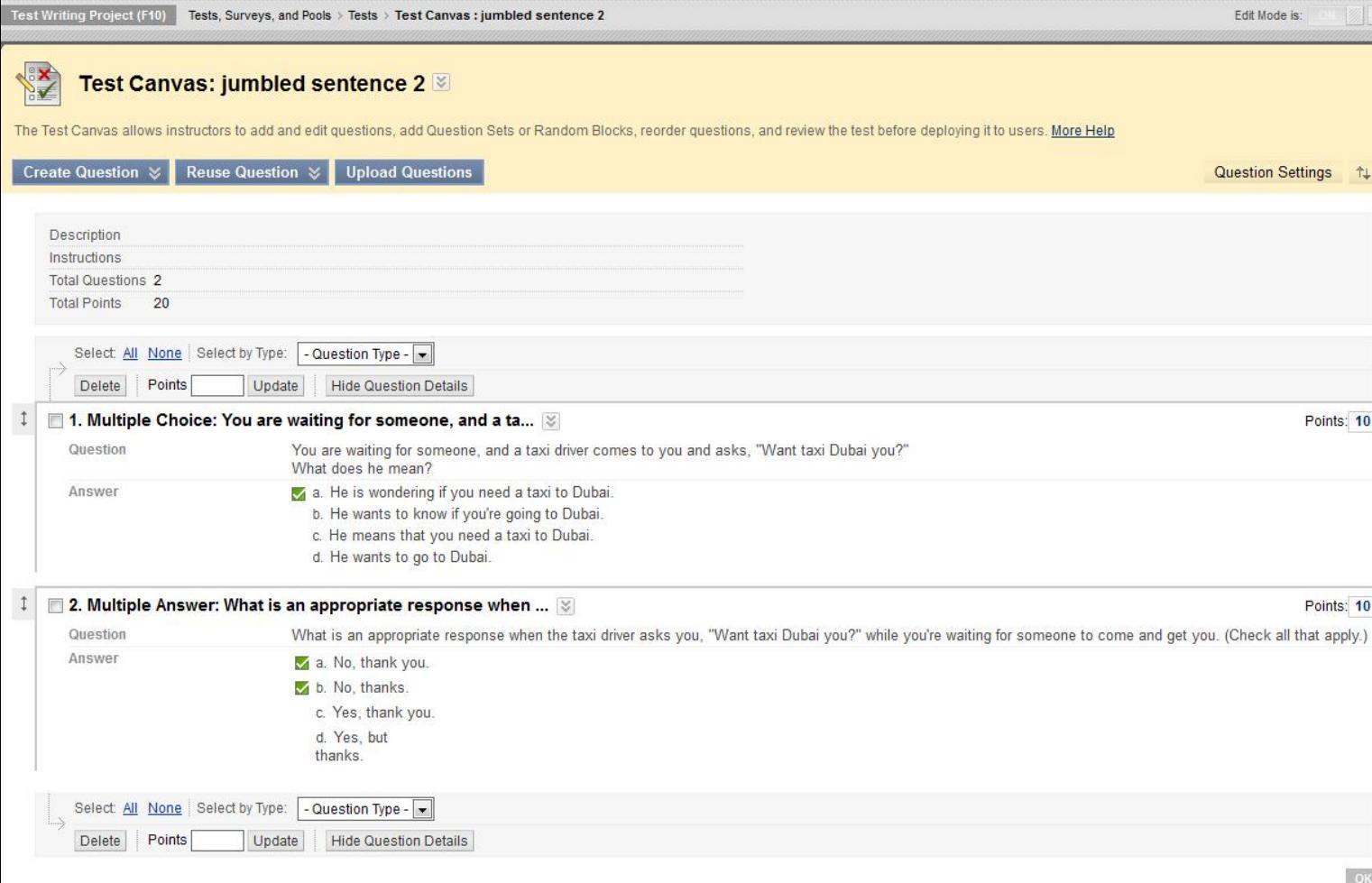Open top Question Type dropdown
Screen dimensions: 1372x883
tap(365, 354)
